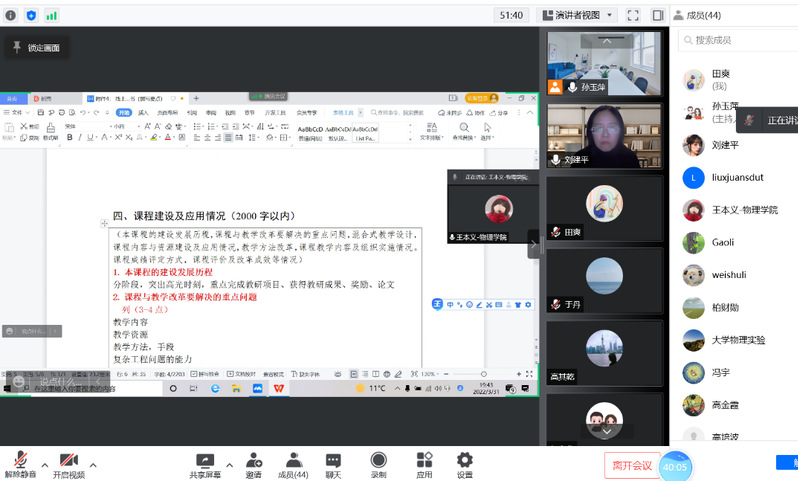Click the Leave Meeting (离开会议) button
This screenshot has height=481, width=798.
[x=632, y=465]
